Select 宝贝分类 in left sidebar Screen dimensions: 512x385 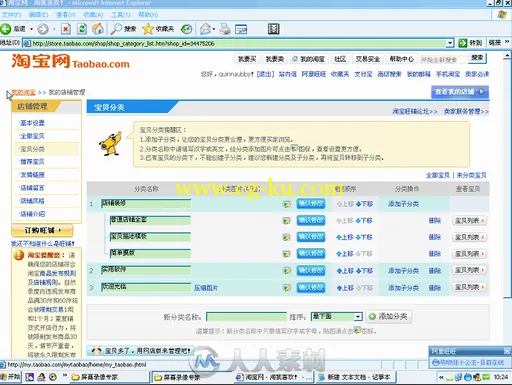(32, 149)
